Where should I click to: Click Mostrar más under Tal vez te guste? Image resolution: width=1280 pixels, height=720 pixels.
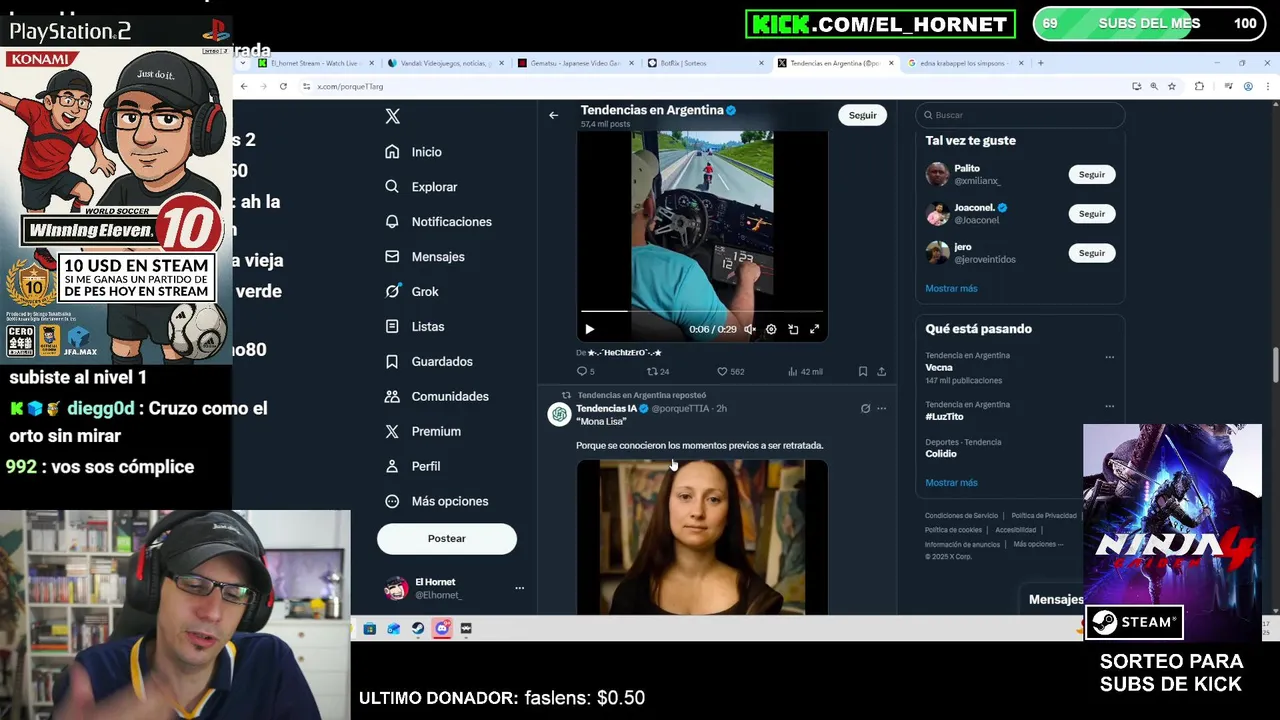[x=951, y=289]
